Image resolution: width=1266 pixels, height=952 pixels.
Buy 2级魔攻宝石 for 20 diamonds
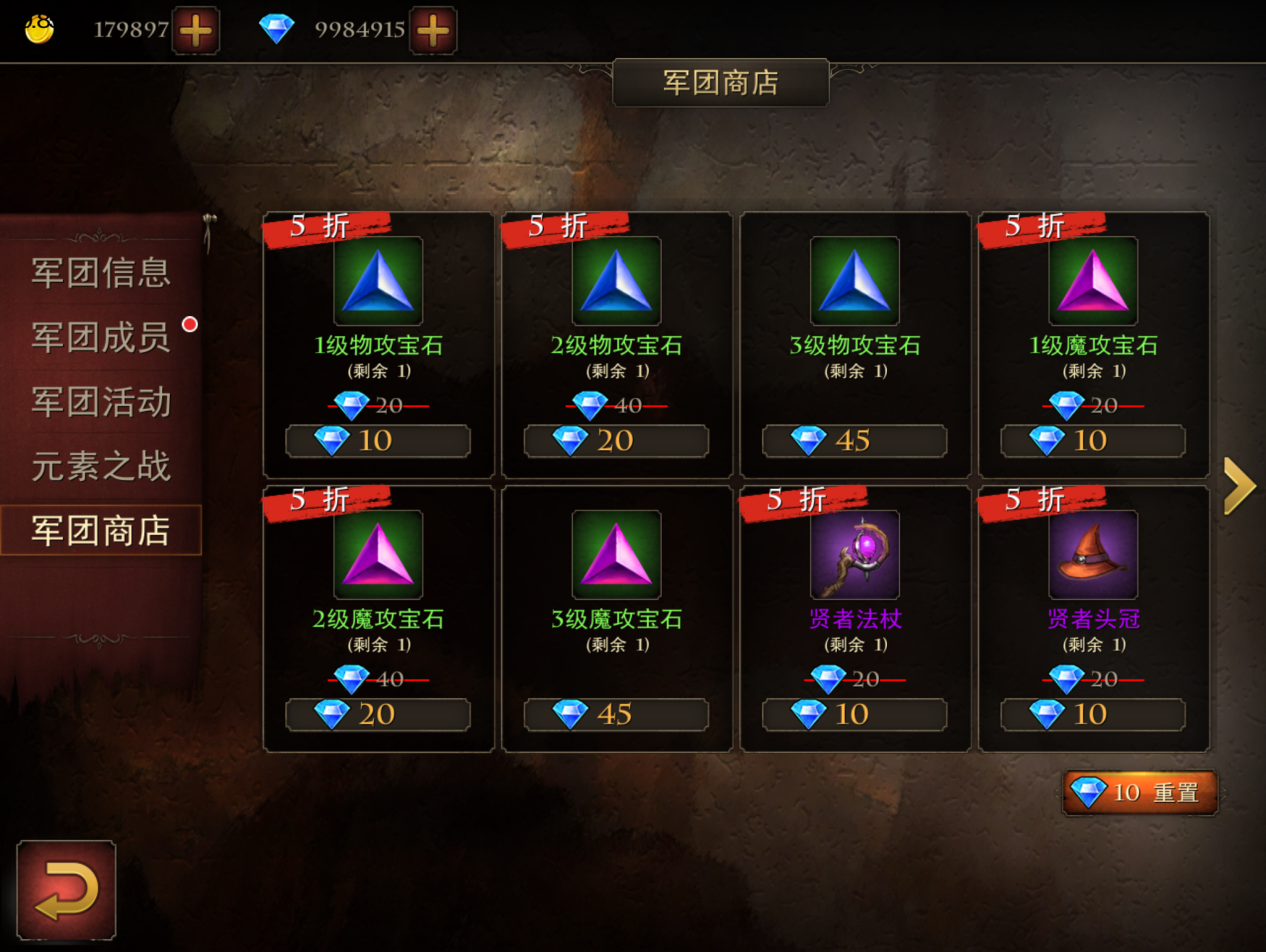pos(378,715)
